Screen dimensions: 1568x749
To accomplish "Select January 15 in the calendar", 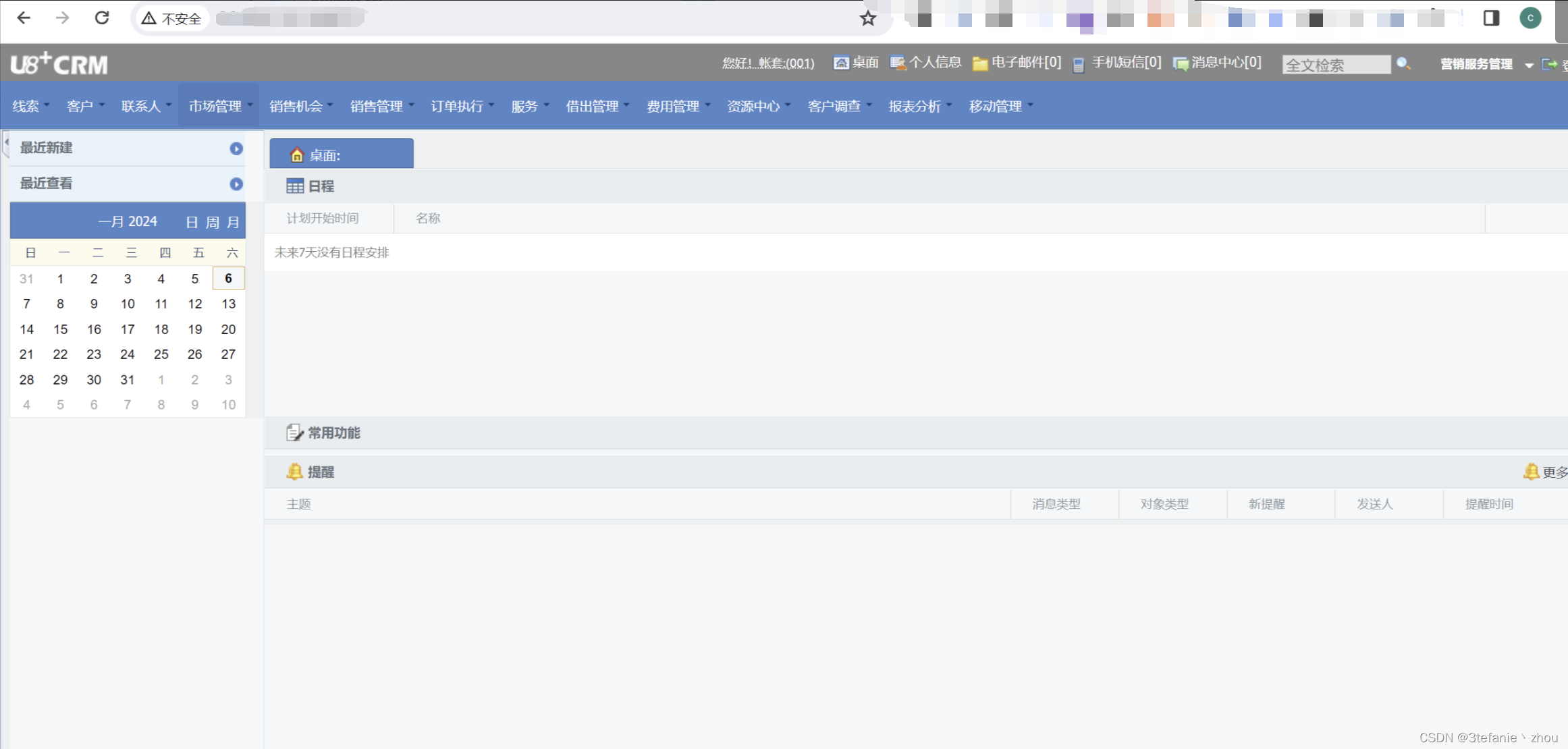I will click(x=60, y=329).
